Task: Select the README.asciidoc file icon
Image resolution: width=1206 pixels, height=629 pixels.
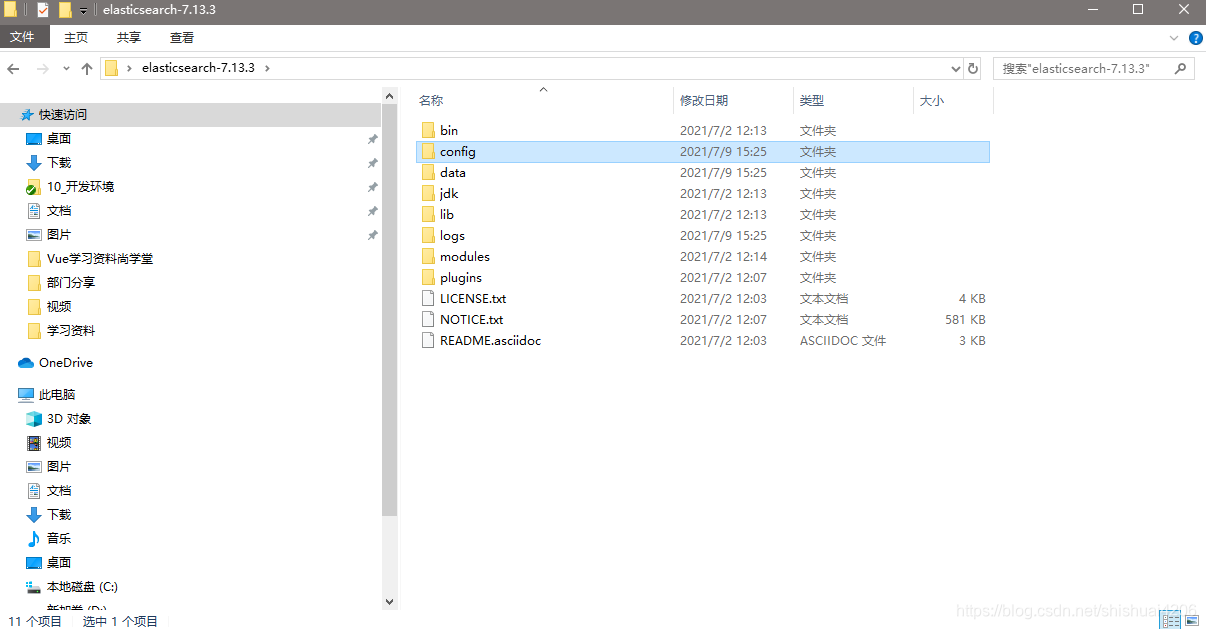Action: click(428, 340)
